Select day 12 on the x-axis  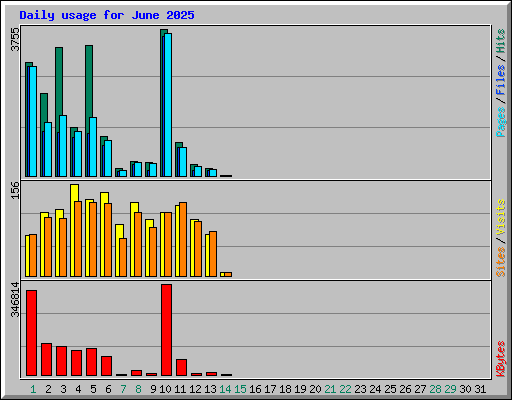195,389
